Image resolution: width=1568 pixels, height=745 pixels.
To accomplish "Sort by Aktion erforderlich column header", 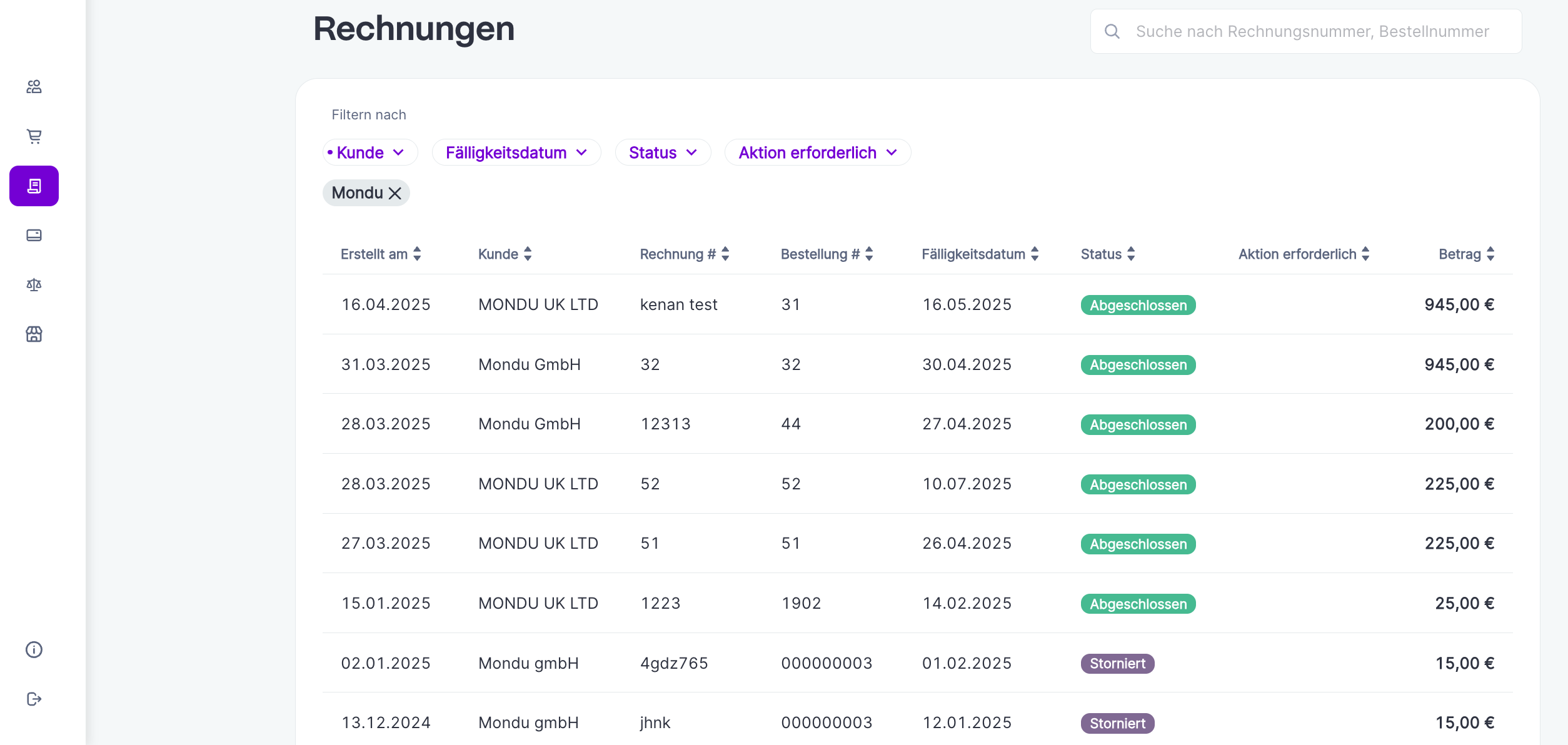I will (x=1365, y=254).
